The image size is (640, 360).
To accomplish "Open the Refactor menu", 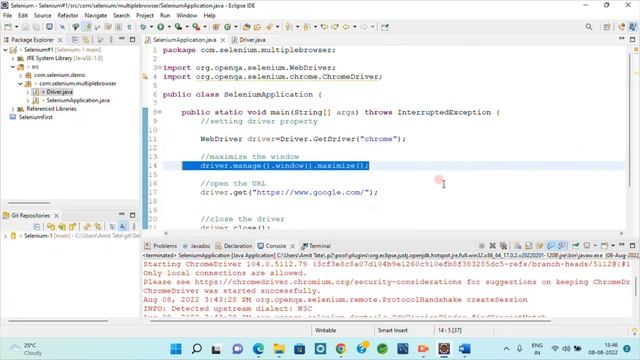I will tap(68, 16).
